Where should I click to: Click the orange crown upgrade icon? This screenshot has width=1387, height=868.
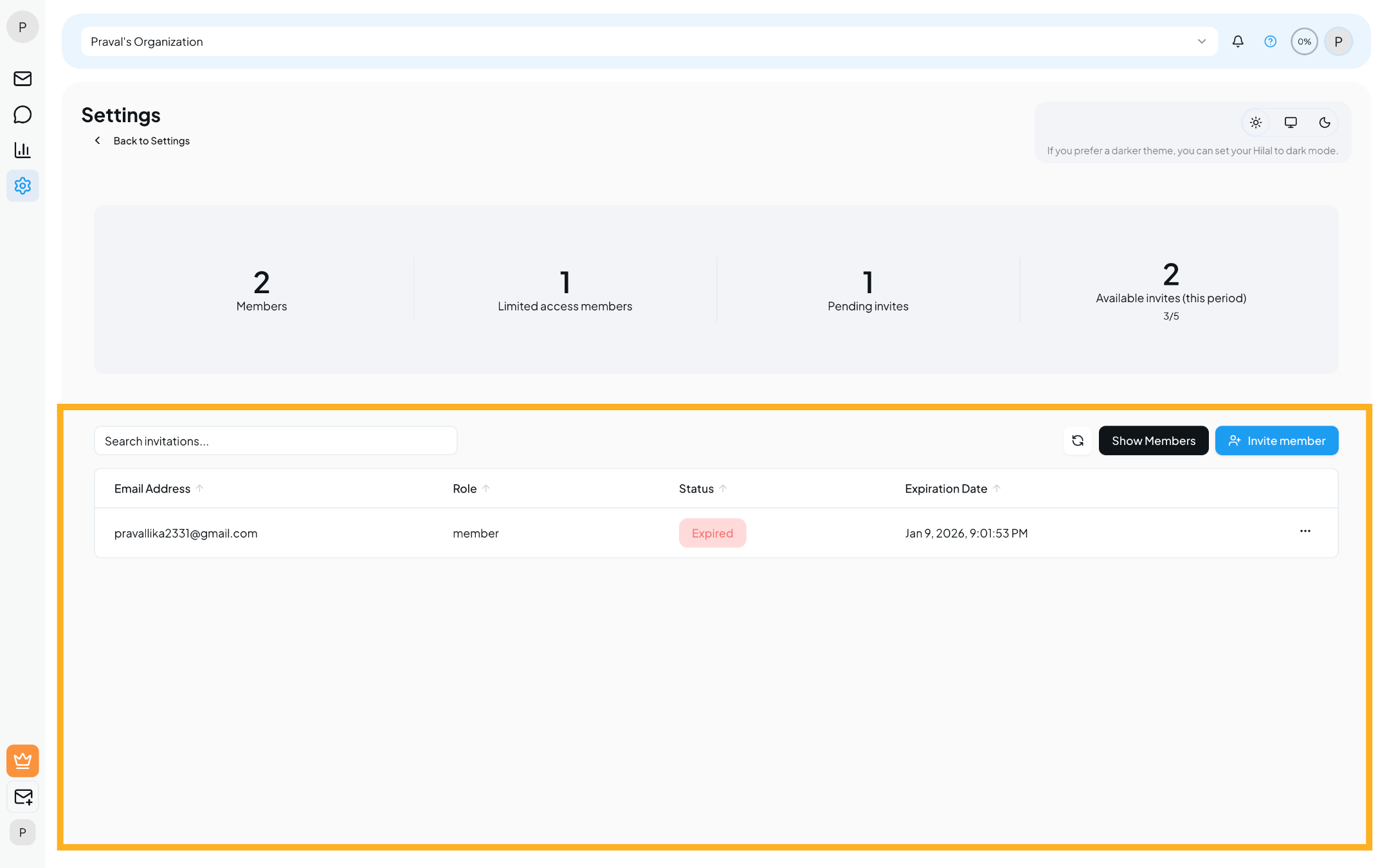[23, 761]
